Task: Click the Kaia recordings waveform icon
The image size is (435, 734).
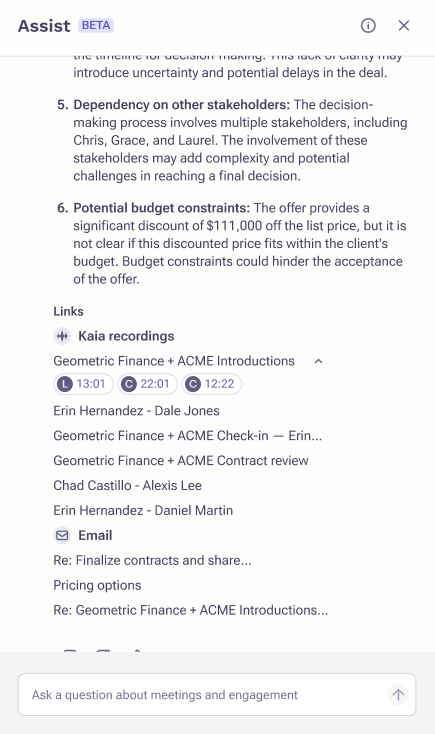Action: coord(62,336)
